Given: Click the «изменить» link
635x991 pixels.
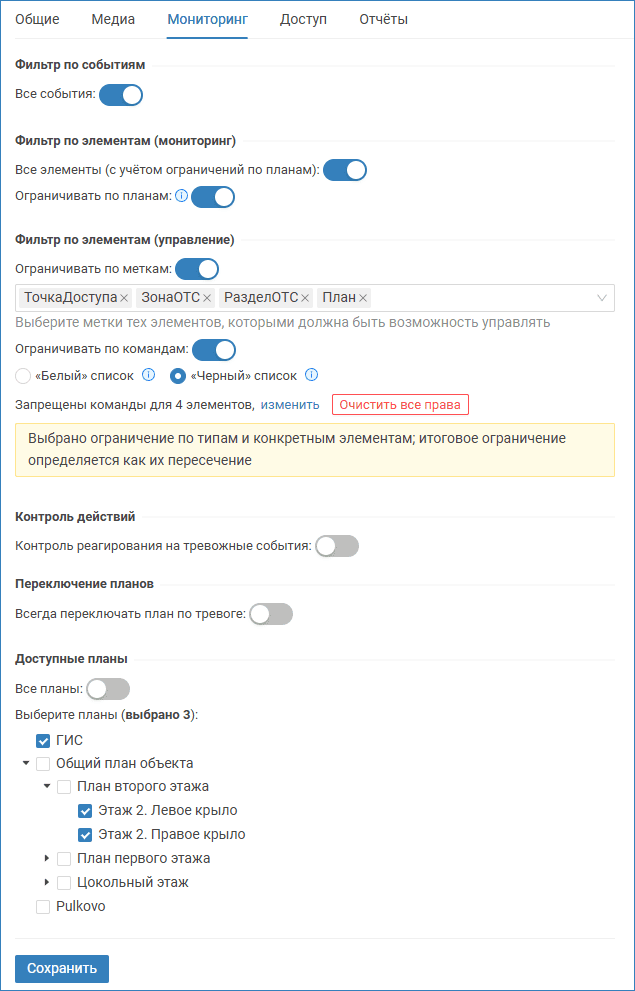Looking at the screenshot, I should tap(290, 405).
